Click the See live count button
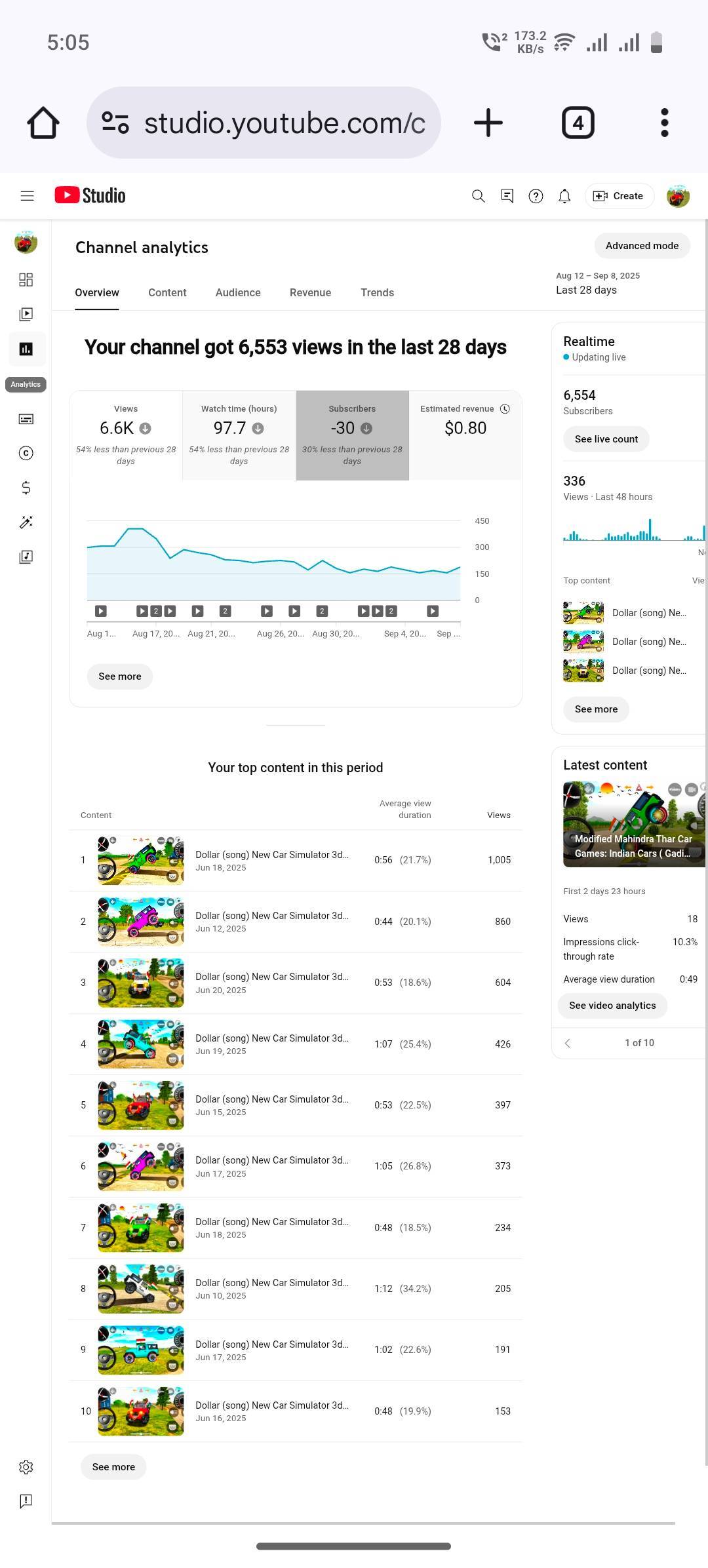The height and width of the screenshot is (1568, 708). pos(606,439)
